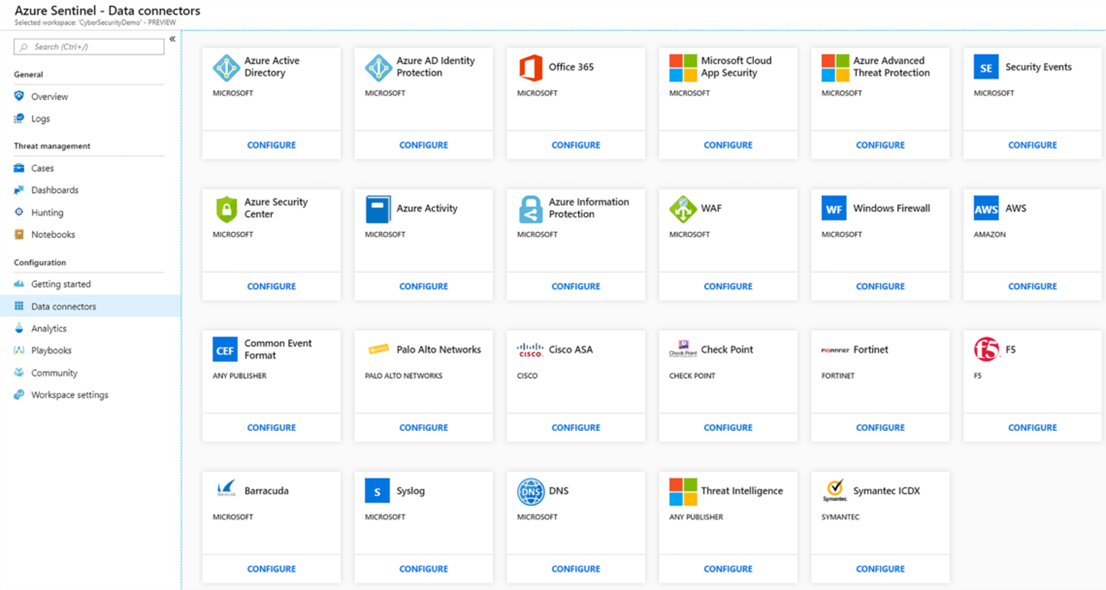Click the Office 365 logo icon
1106x590 pixels.
pyautogui.click(x=531, y=68)
